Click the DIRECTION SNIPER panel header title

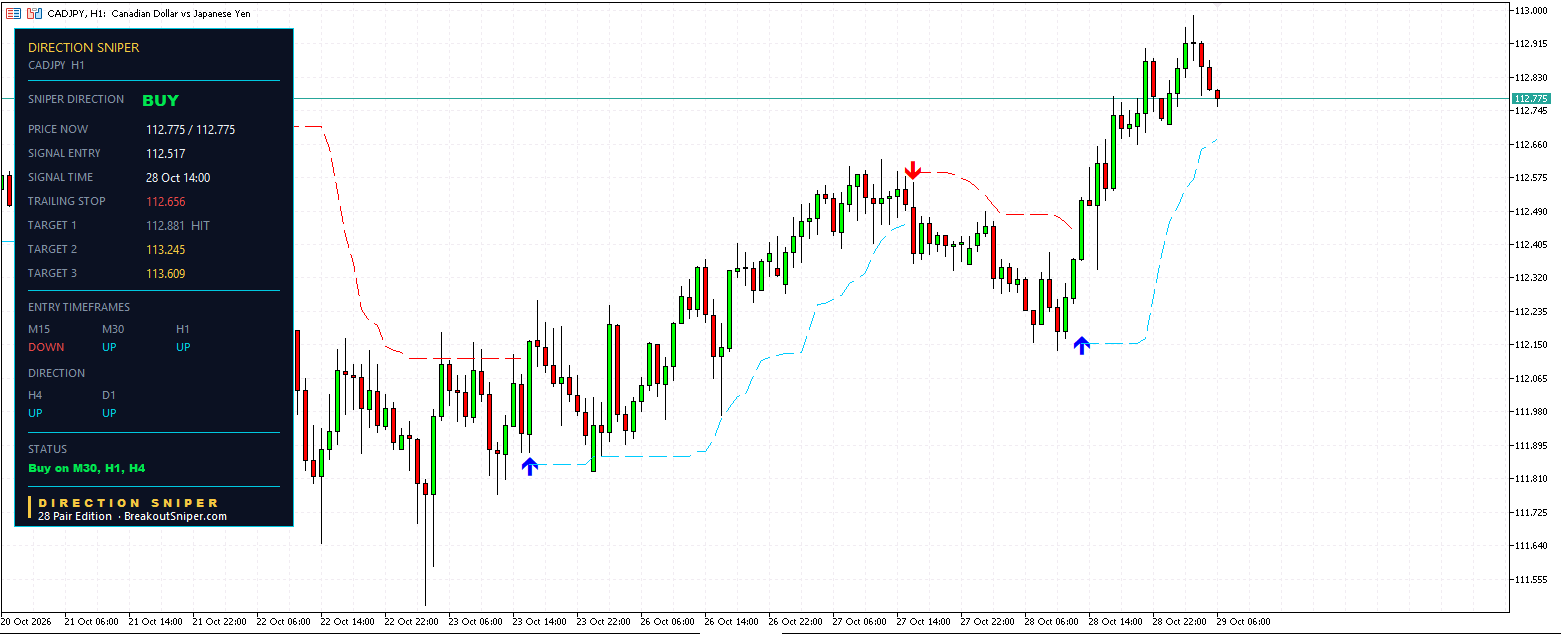(x=84, y=47)
